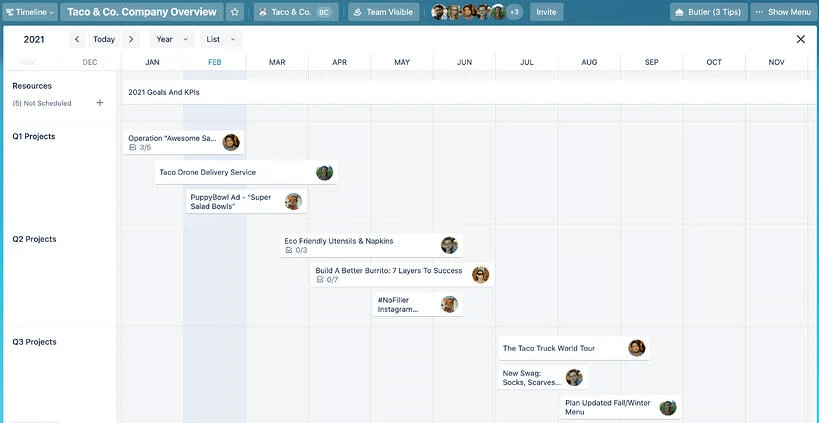Click the member avatar on the Taco Drone Delivery Service card
The image size is (819, 423).
click(324, 172)
